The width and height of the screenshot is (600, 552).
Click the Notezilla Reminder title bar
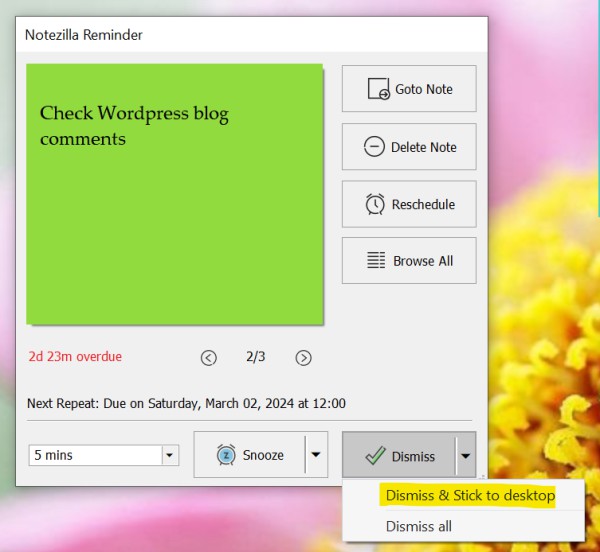click(252, 35)
